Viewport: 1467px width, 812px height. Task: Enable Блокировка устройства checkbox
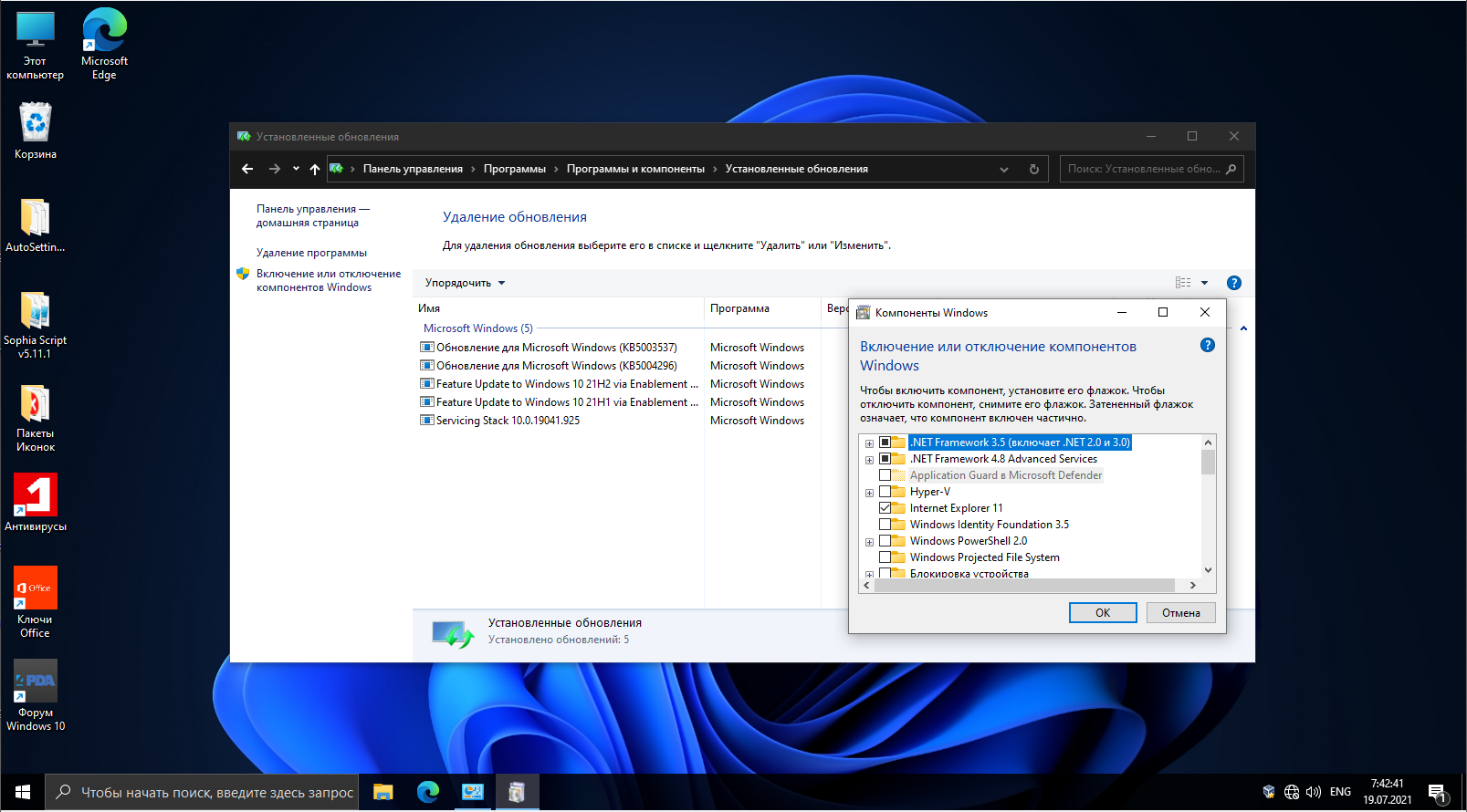click(x=885, y=574)
